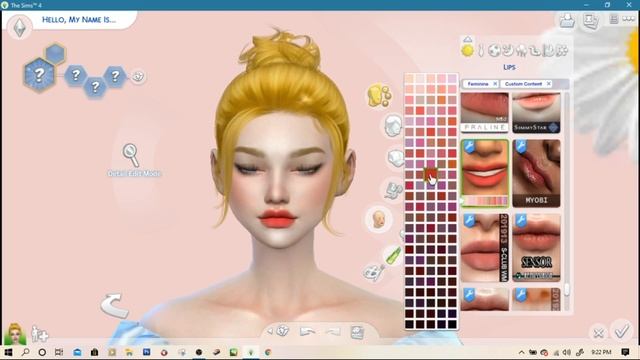Select the Cold Weather snowflake outfit icon
This screenshot has width=640, height=360.
point(562,51)
